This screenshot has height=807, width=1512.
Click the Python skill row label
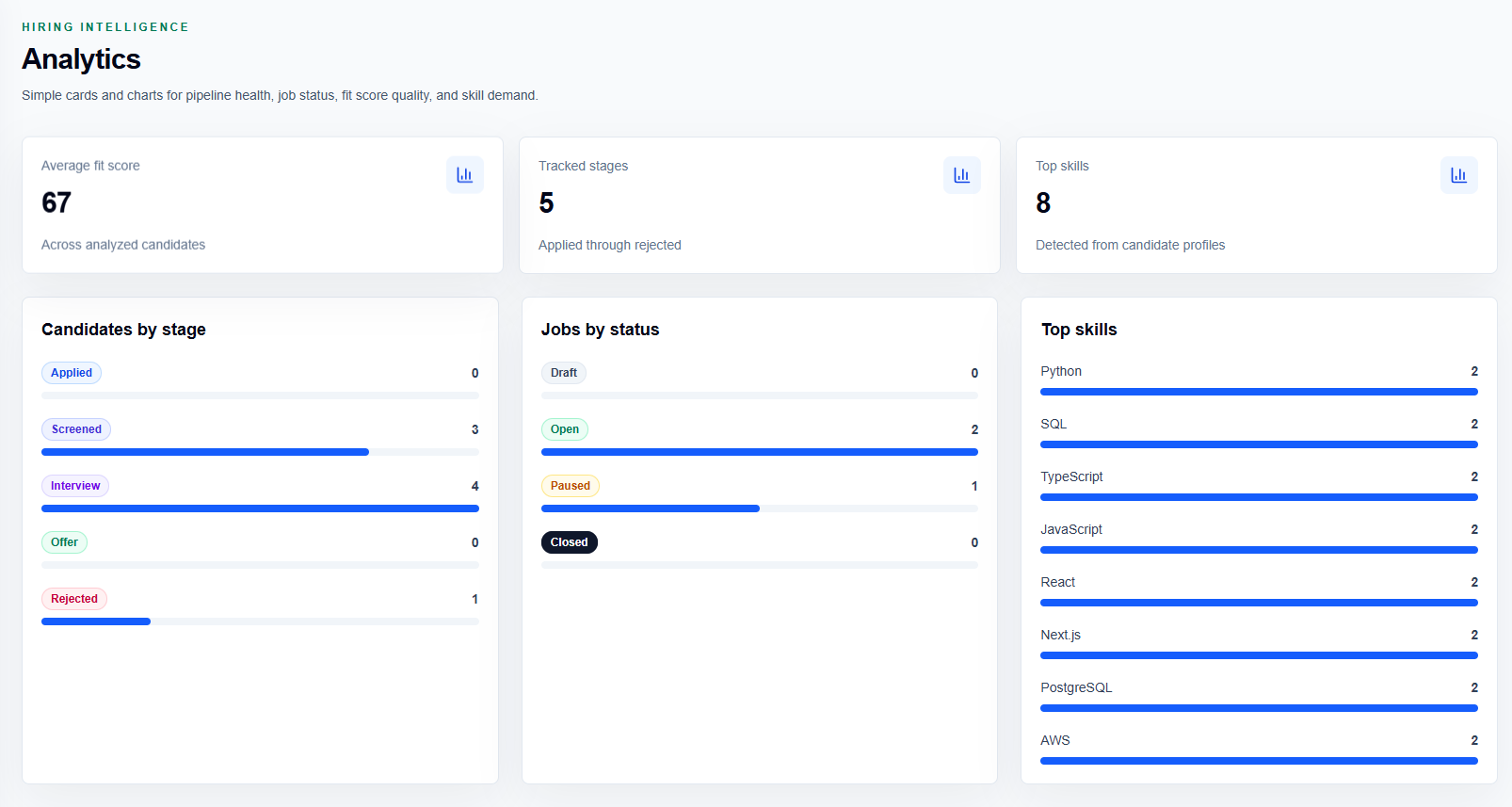(1061, 371)
